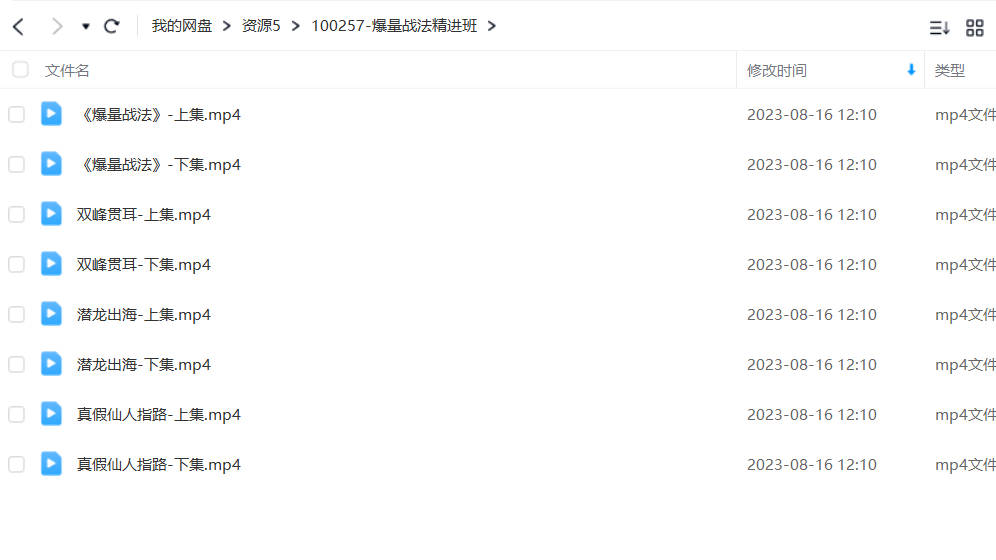Click the video icon for 双峰贯耳-上集.mp4
The height and width of the screenshot is (560, 996).
click(51, 214)
